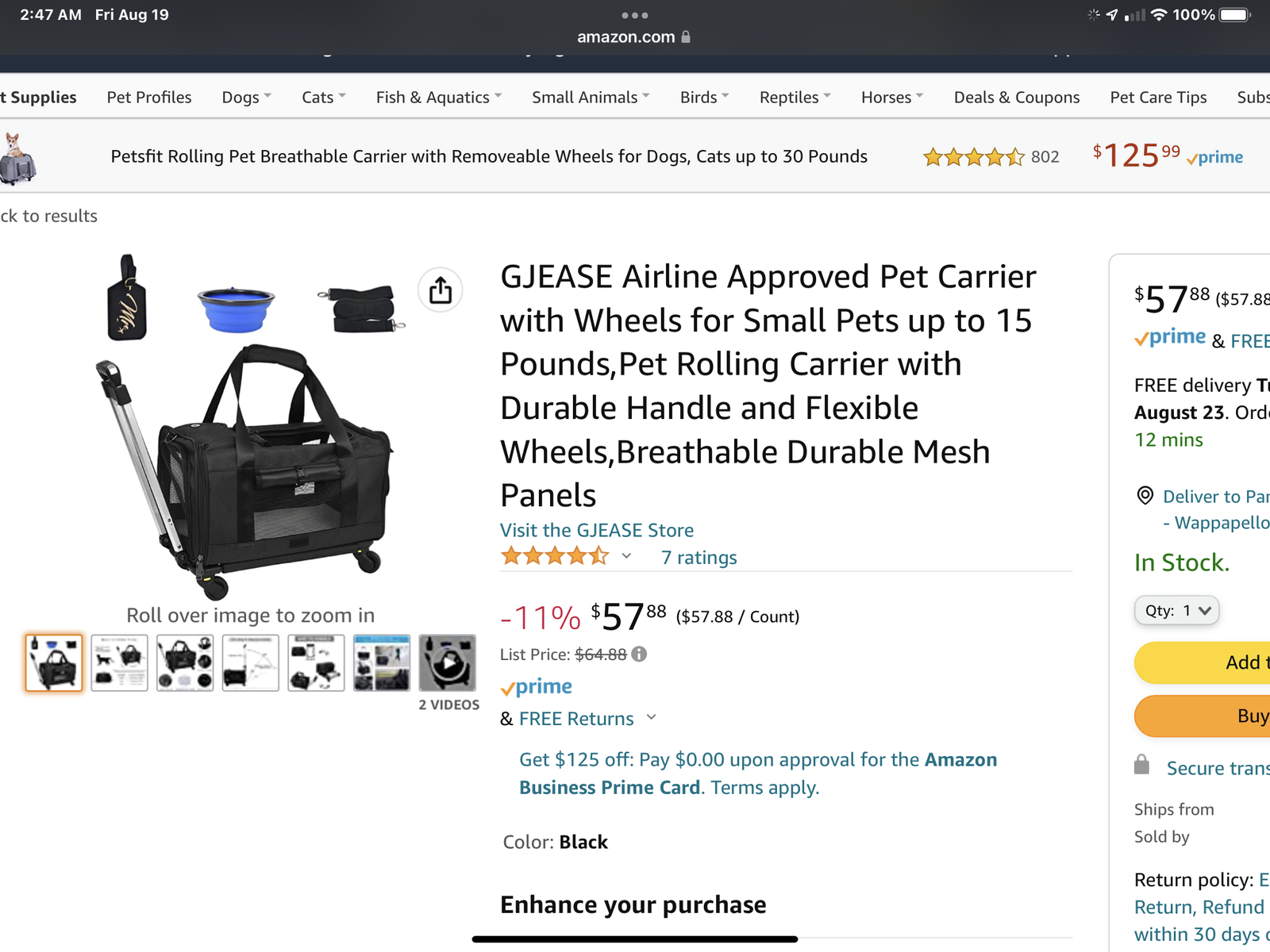Open the Amazon Business Prime Card offer
This screenshot has height=952, width=1270.
(757, 773)
